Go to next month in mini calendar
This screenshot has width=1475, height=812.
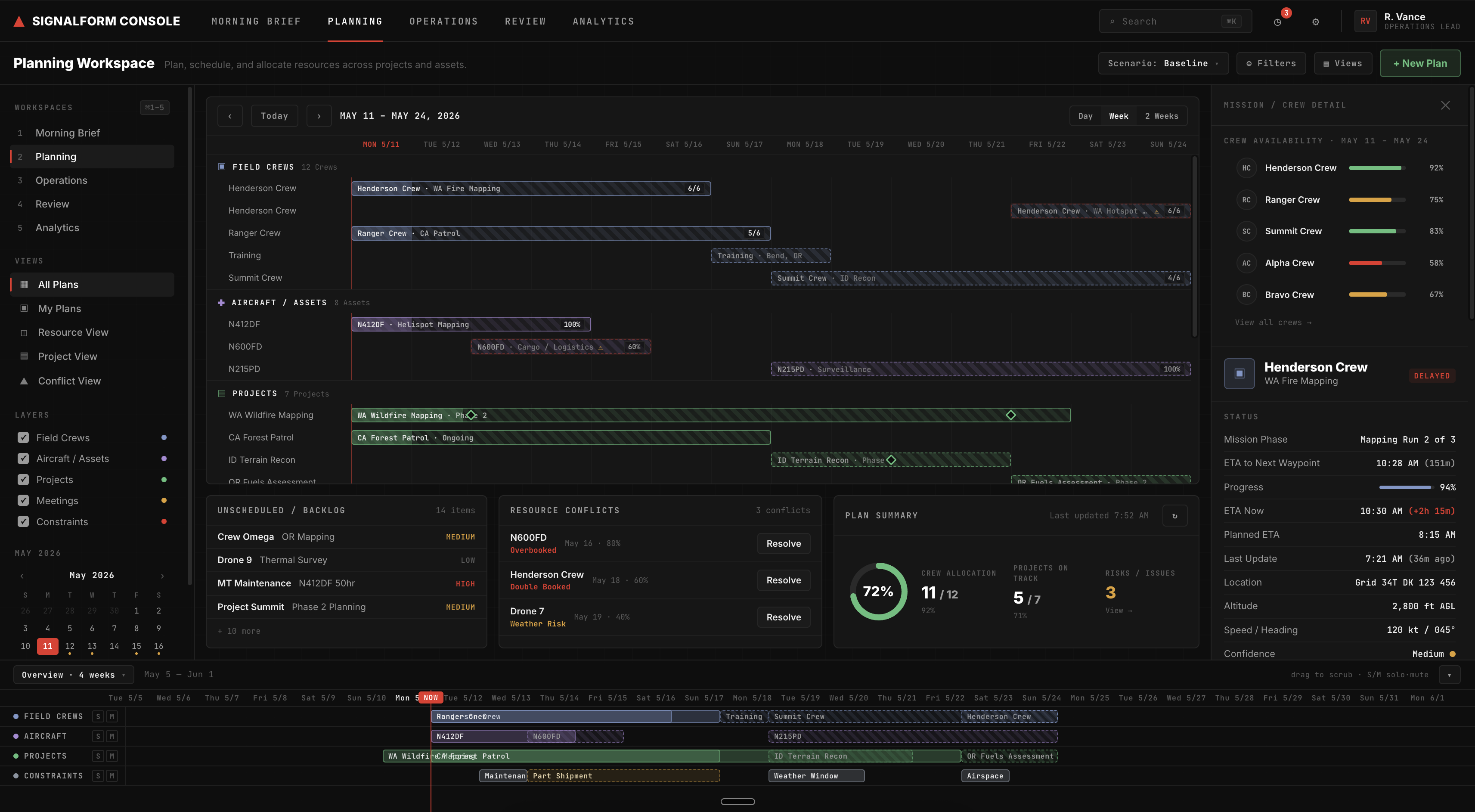click(x=162, y=576)
